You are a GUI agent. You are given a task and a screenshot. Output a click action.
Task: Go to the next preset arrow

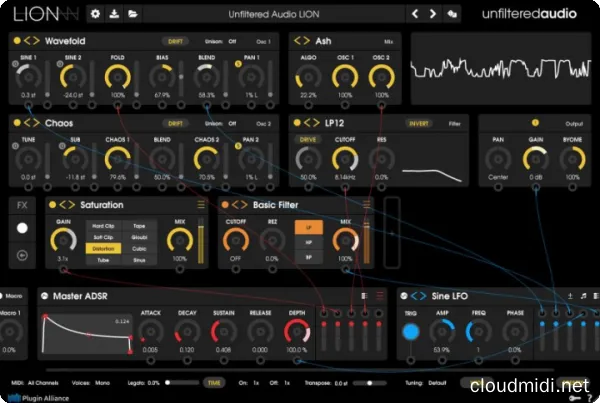point(433,14)
